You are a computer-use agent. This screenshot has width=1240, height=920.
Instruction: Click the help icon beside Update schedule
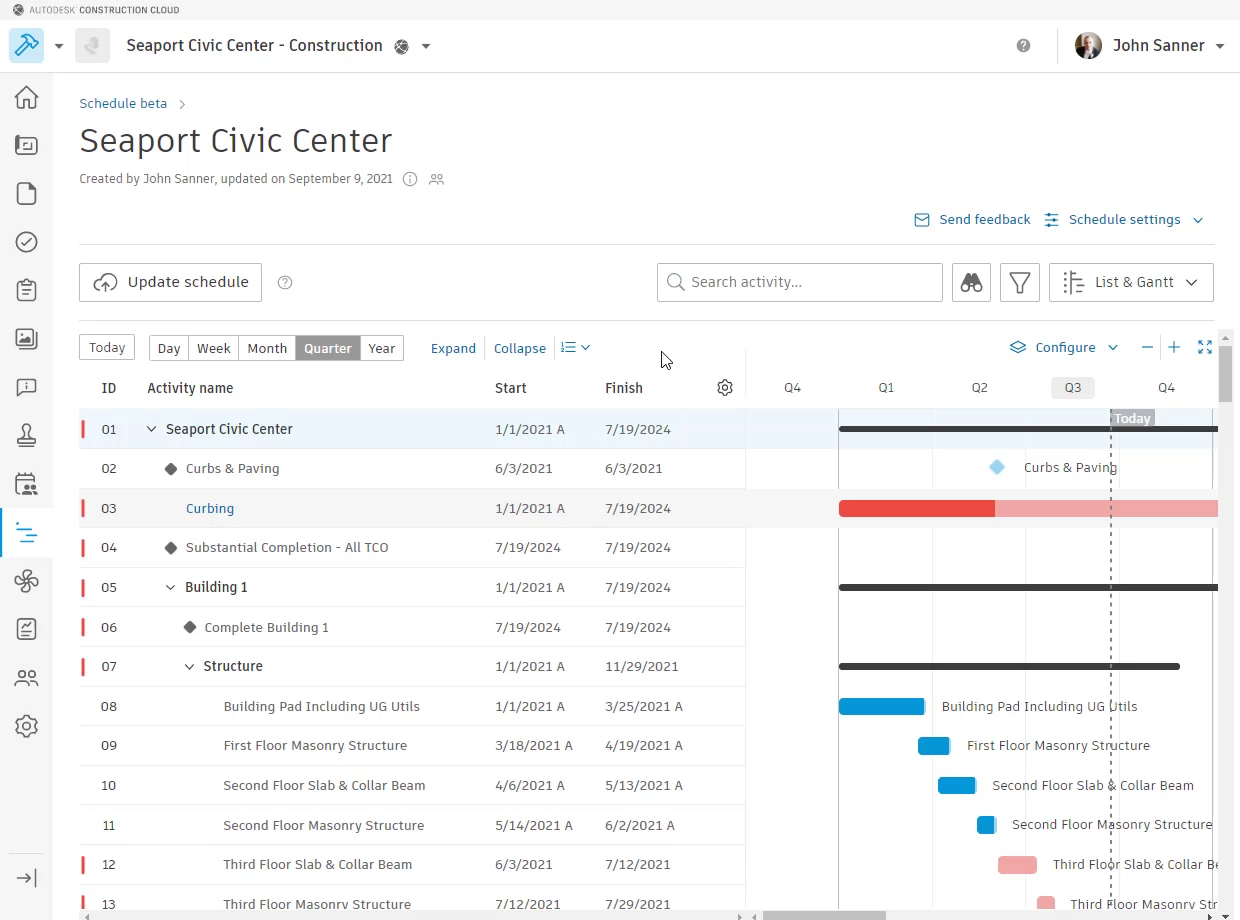pyautogui.click(x=285, y=283)
